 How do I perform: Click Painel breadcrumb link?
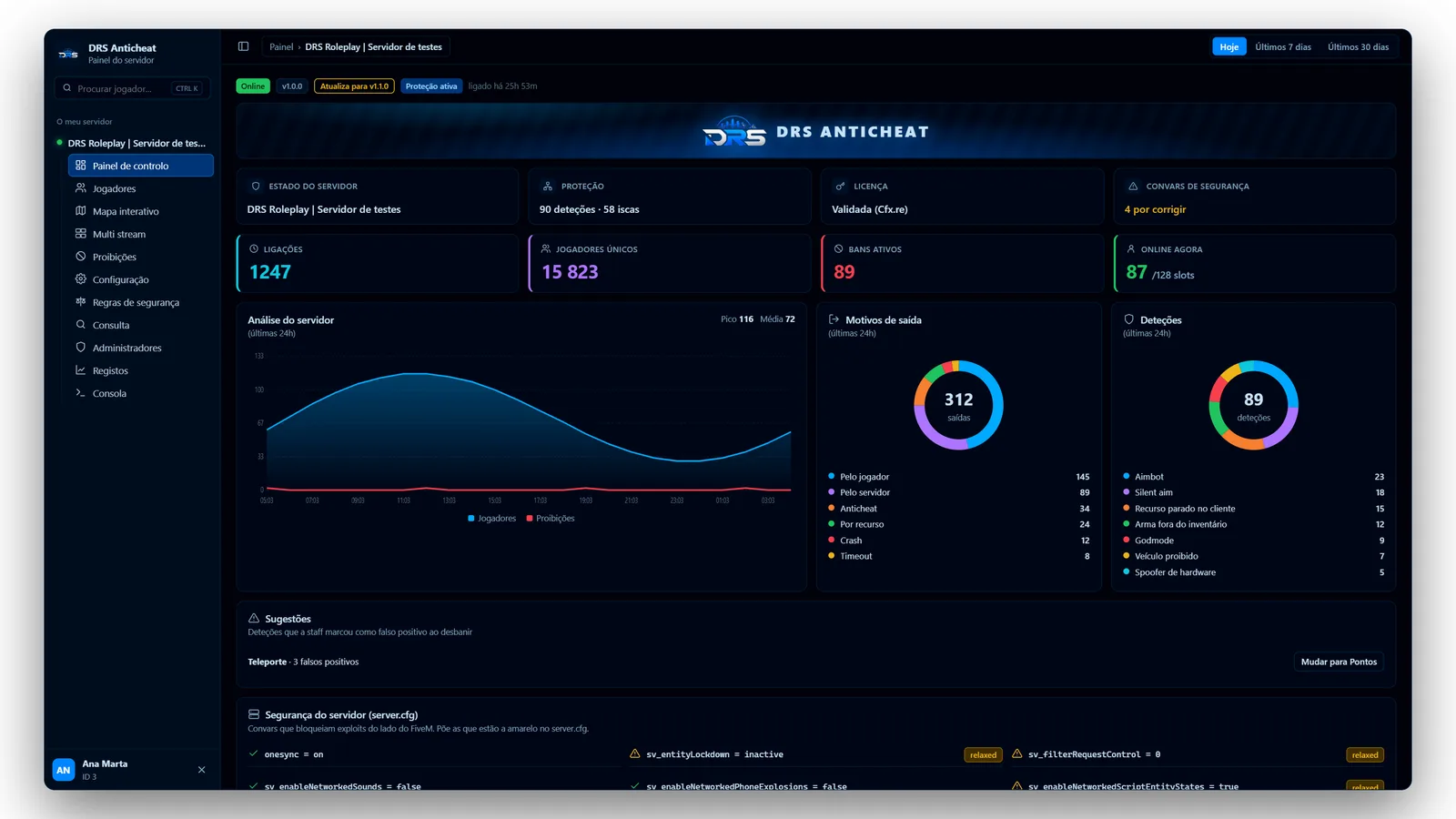click(x=281, y=46)
